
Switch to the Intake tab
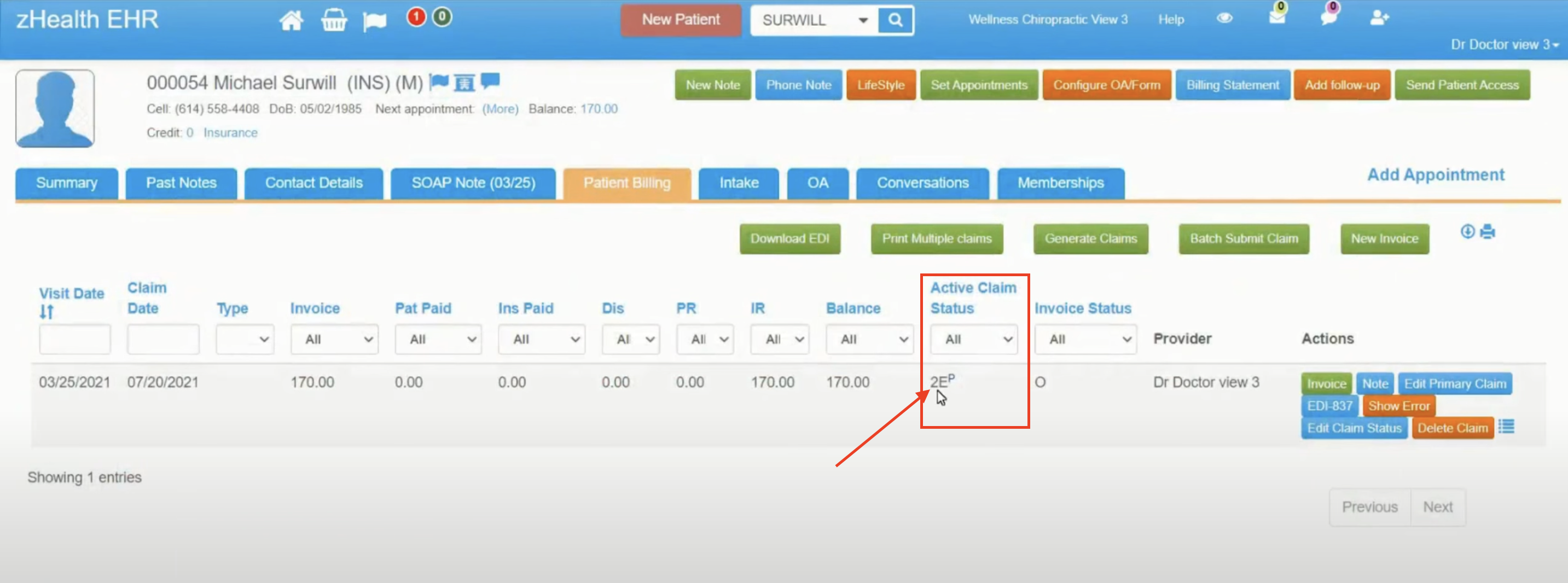(739, 183)
